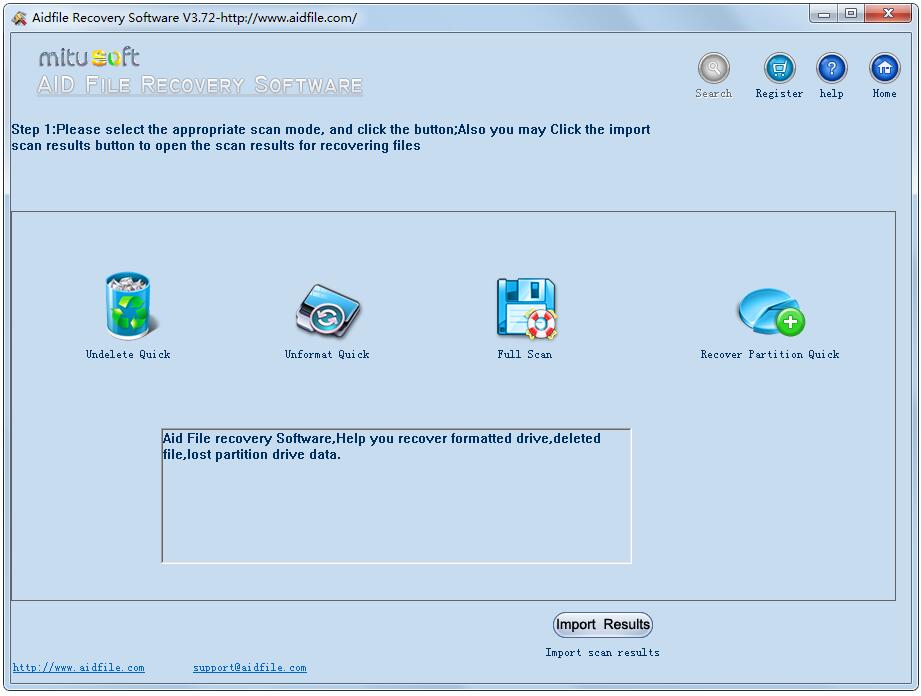Click the Full Scan text label
This screenshot has width=921, height=696.
click(x=525, y=354)
